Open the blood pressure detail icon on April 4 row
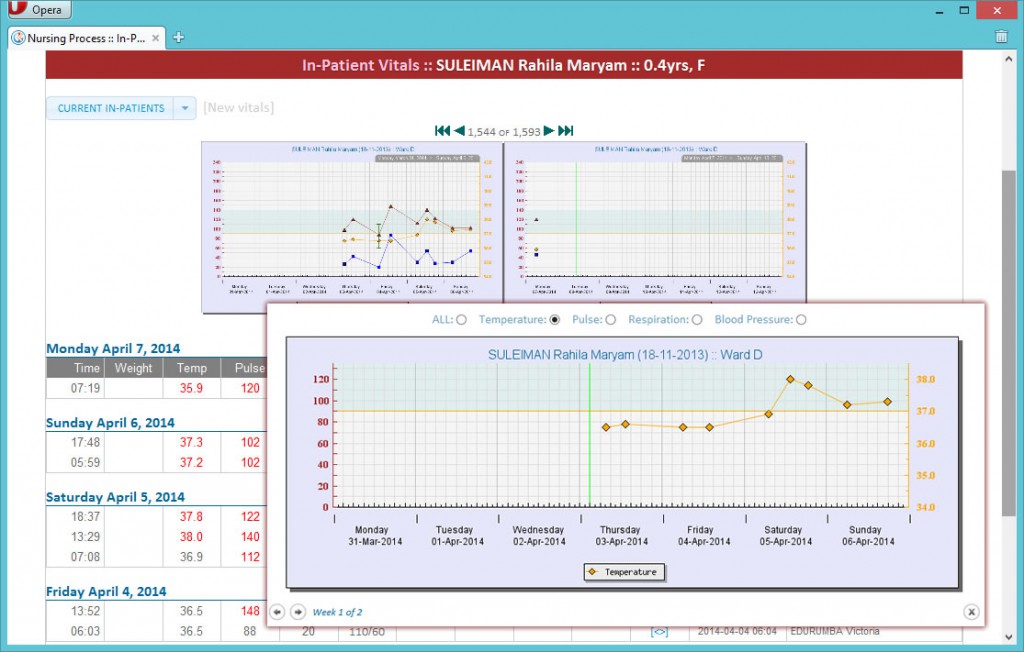 click(660, 631)
